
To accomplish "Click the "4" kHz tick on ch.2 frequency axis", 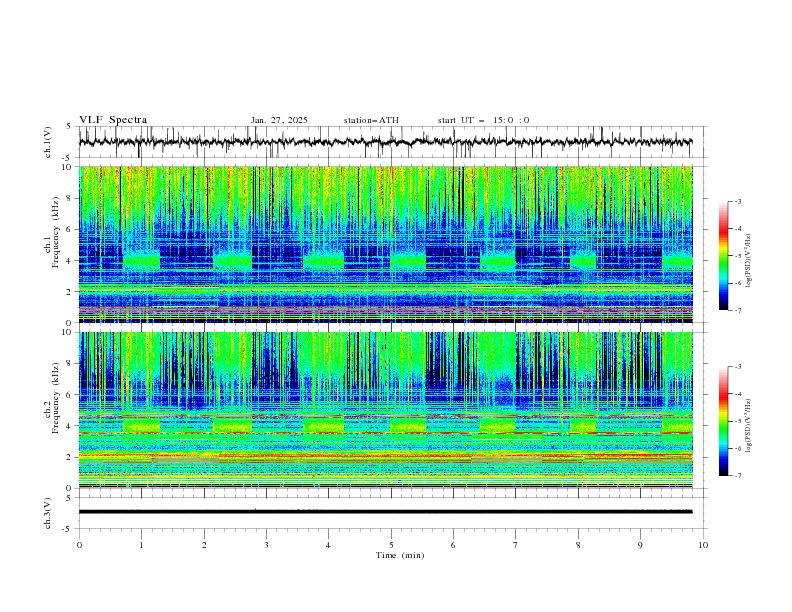I will coord(70,426).
